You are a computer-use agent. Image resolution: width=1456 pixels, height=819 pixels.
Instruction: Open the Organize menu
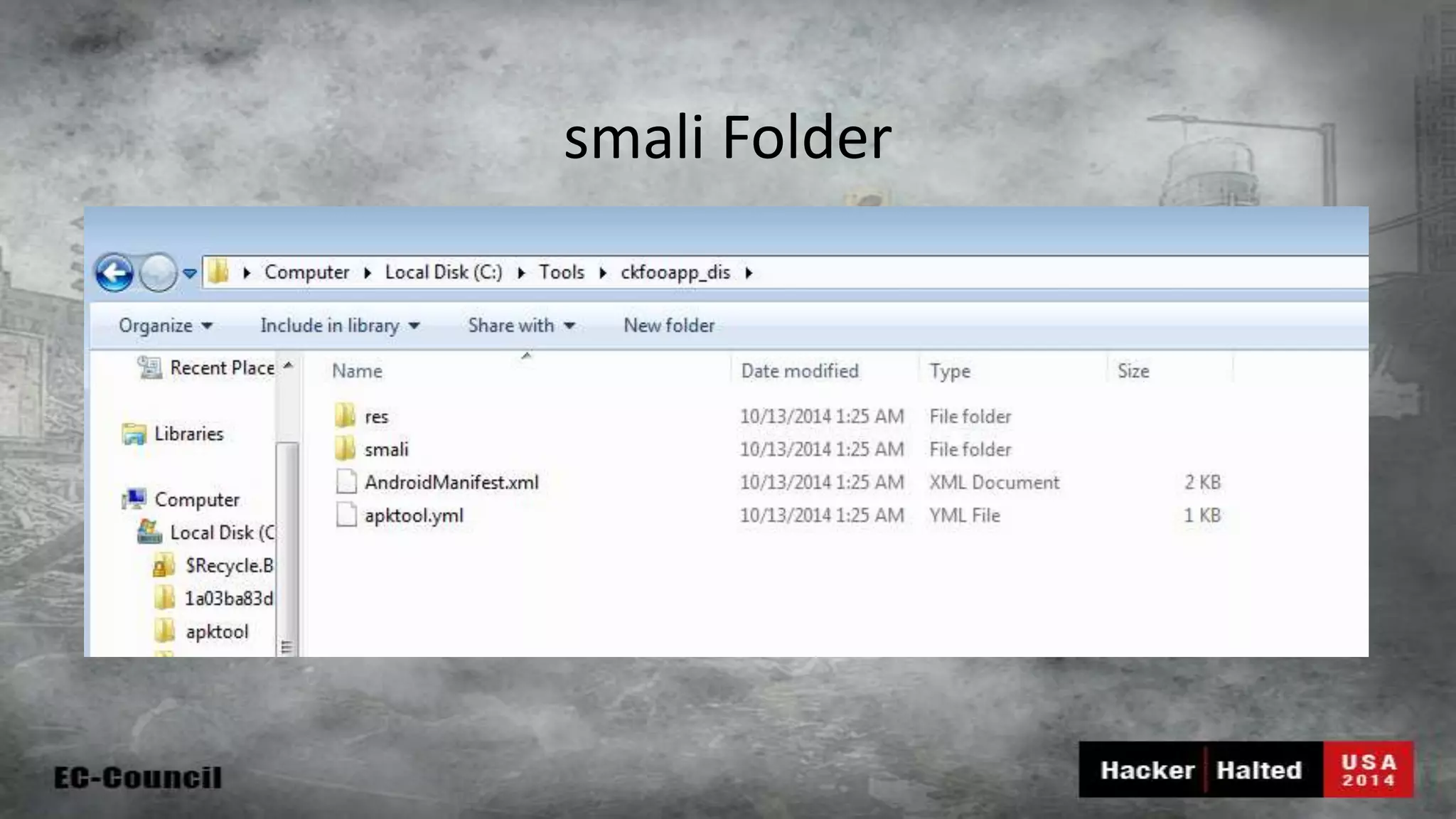tap(166, 326)
